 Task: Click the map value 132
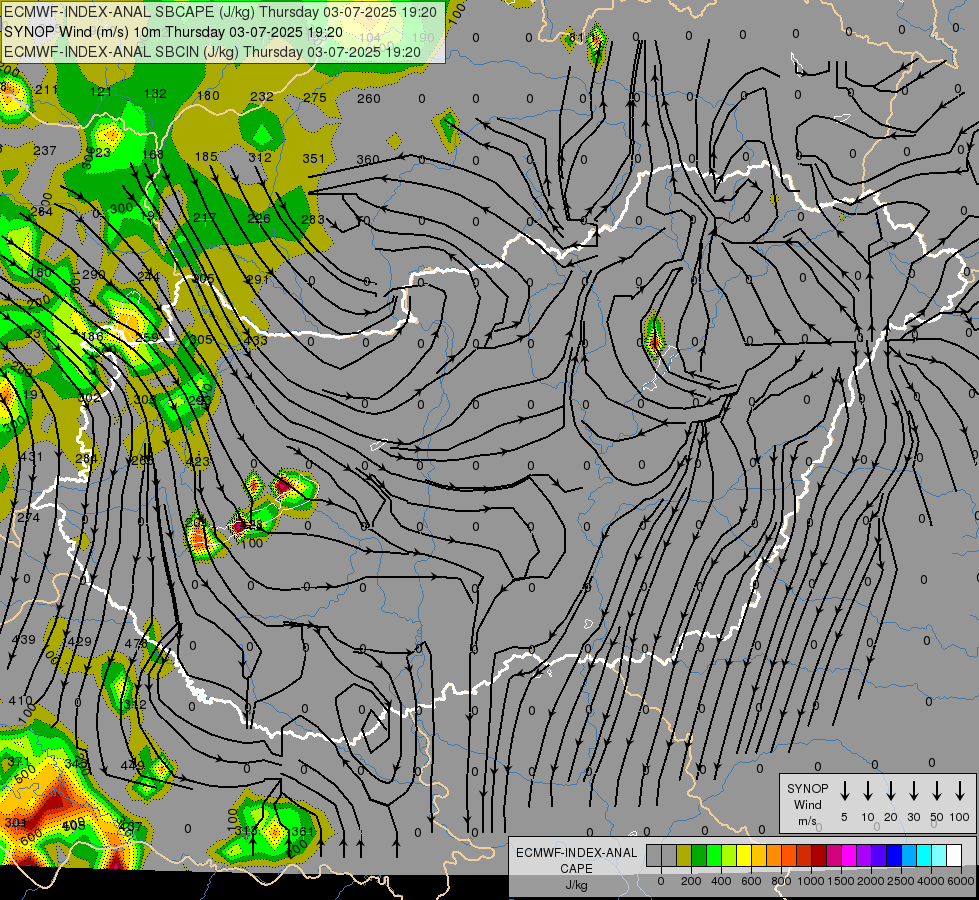coord(155,94)
